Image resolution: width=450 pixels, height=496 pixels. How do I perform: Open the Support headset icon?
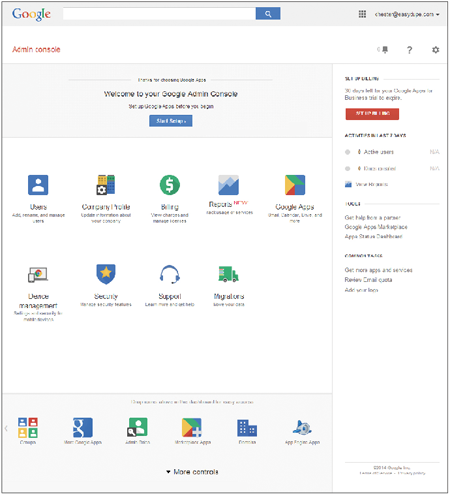[170, 274]
